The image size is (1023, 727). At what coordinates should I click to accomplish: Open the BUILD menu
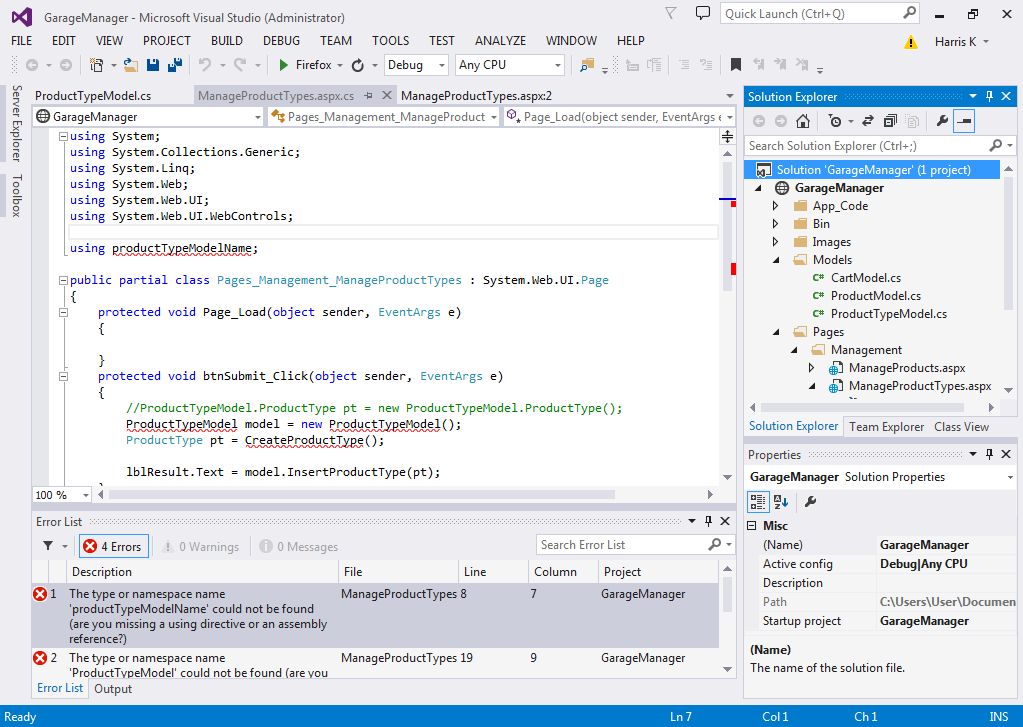pyautogui.click(x=227, y=41)
